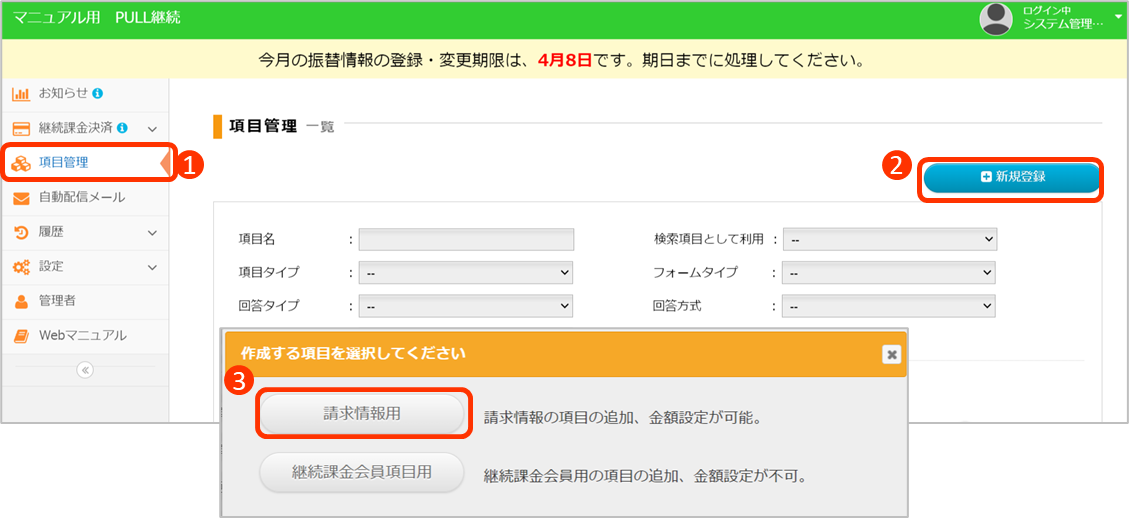1129x518 pixels.
Task: Expand the 履歴 submenu chevron
Action: (x=152, y=233)
